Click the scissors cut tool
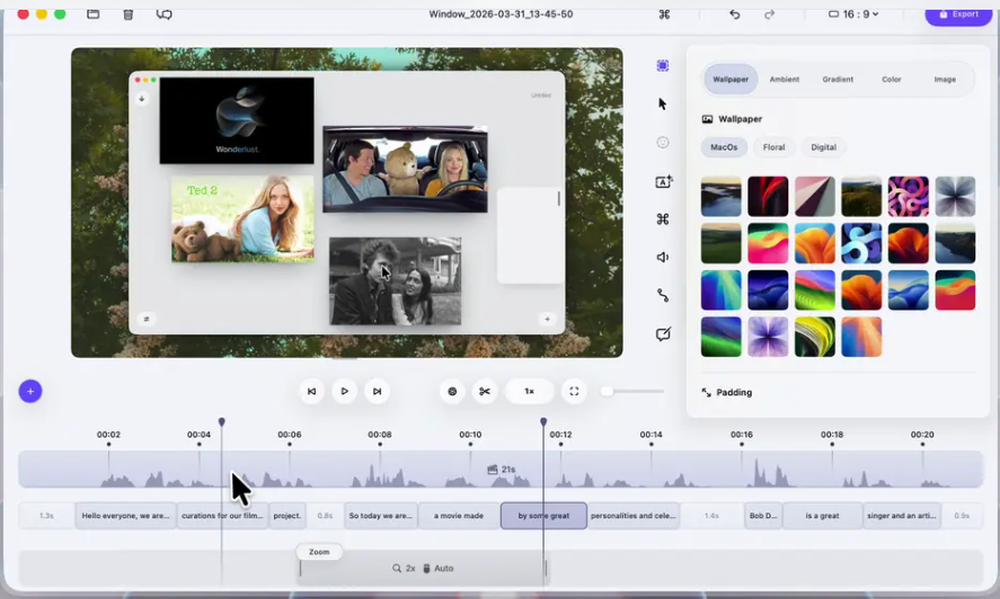This screenshot has height=599, width=1000. pyautogui.click(x=485, y=391)
